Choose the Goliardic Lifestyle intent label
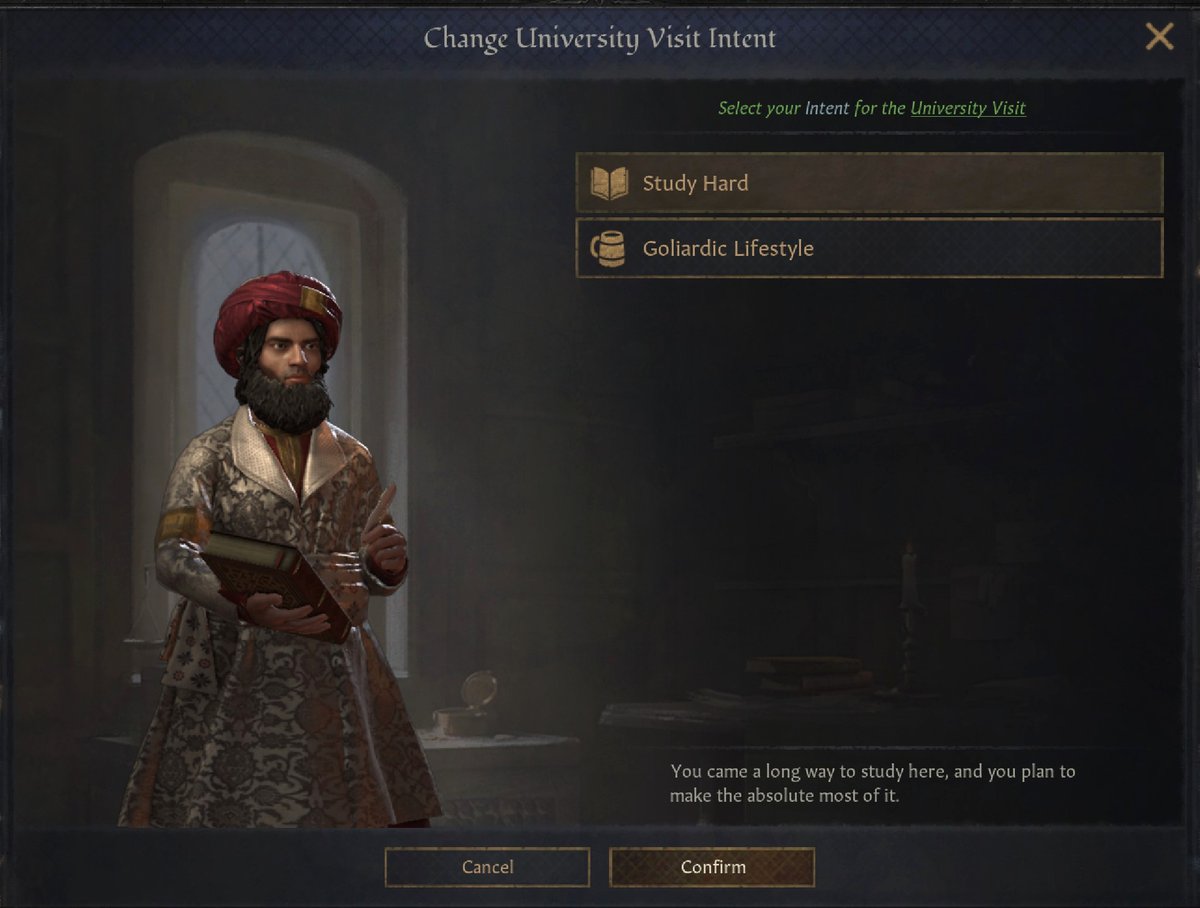 point(728,248)
